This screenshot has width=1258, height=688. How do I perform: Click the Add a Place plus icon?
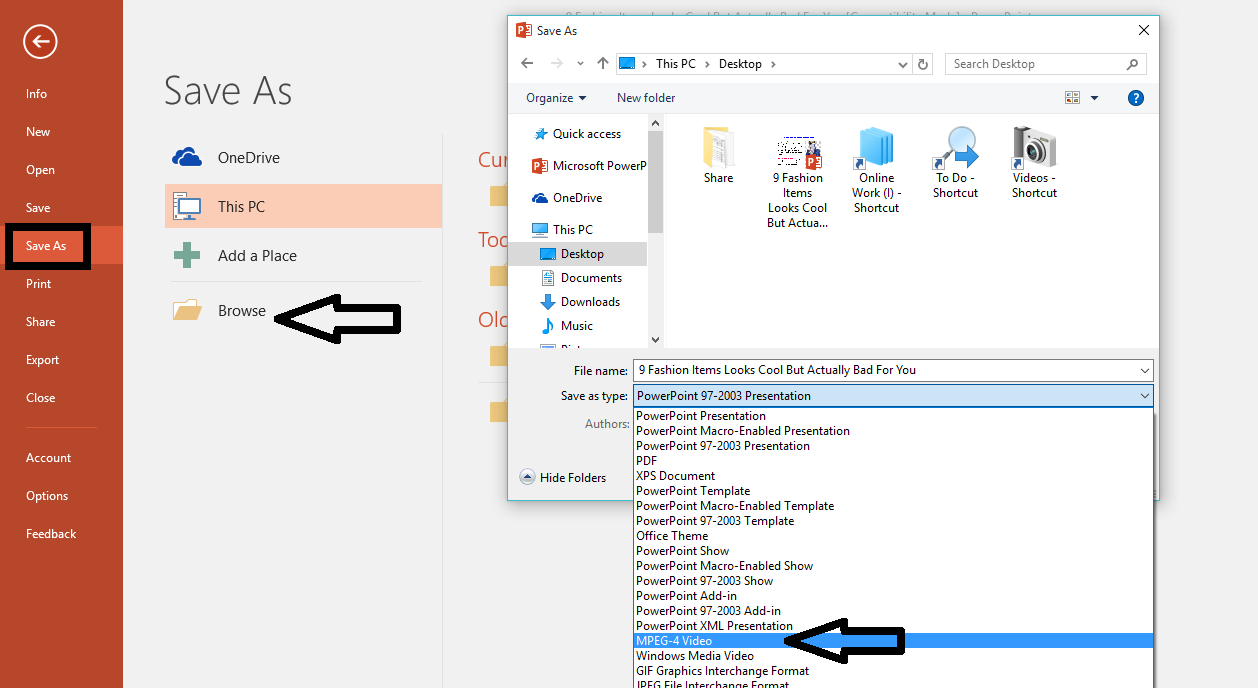(187, 255)
